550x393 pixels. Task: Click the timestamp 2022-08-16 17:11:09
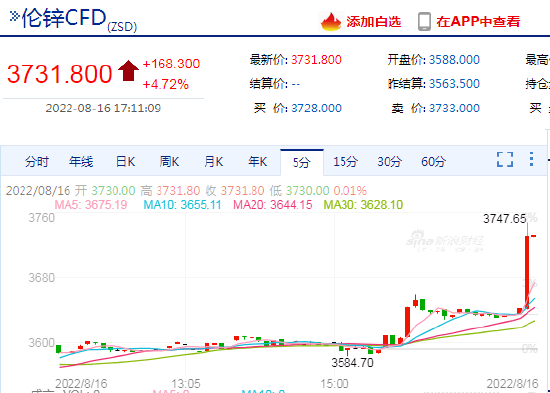pos(103,108)
